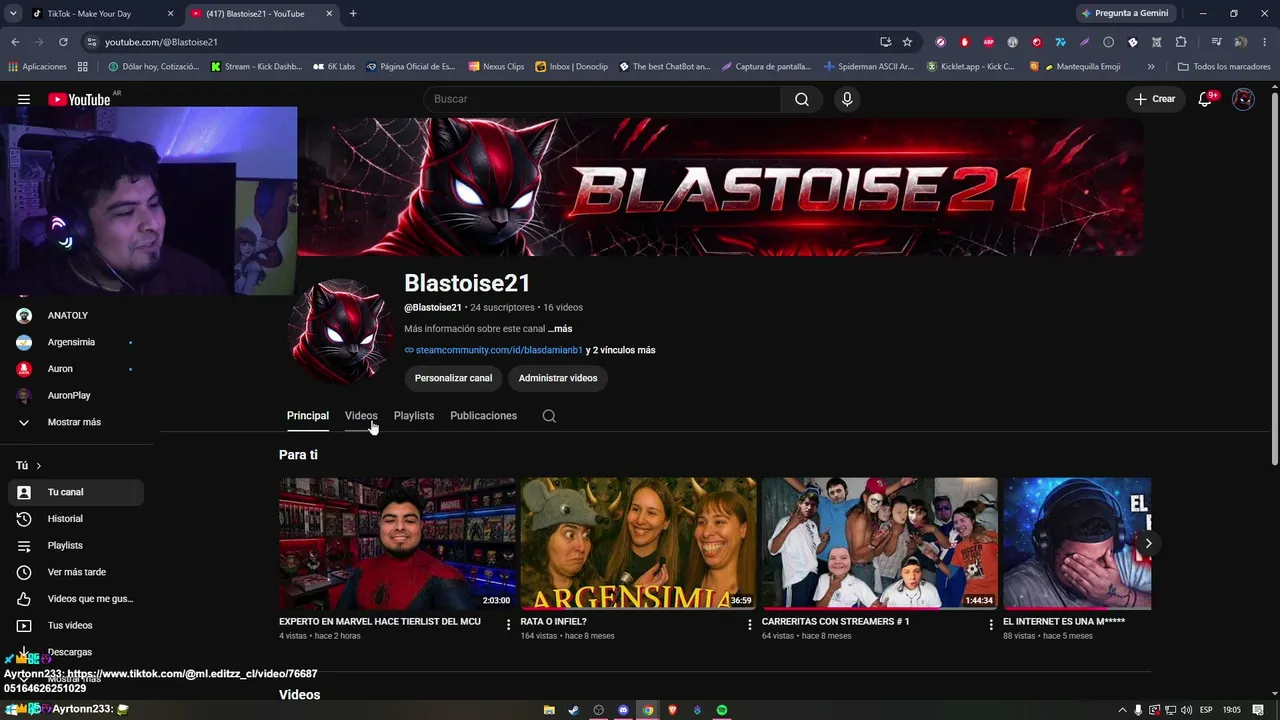Open Tu canal in the sidebar
This screenshot has height=720, width=1280.
(76, 492)
